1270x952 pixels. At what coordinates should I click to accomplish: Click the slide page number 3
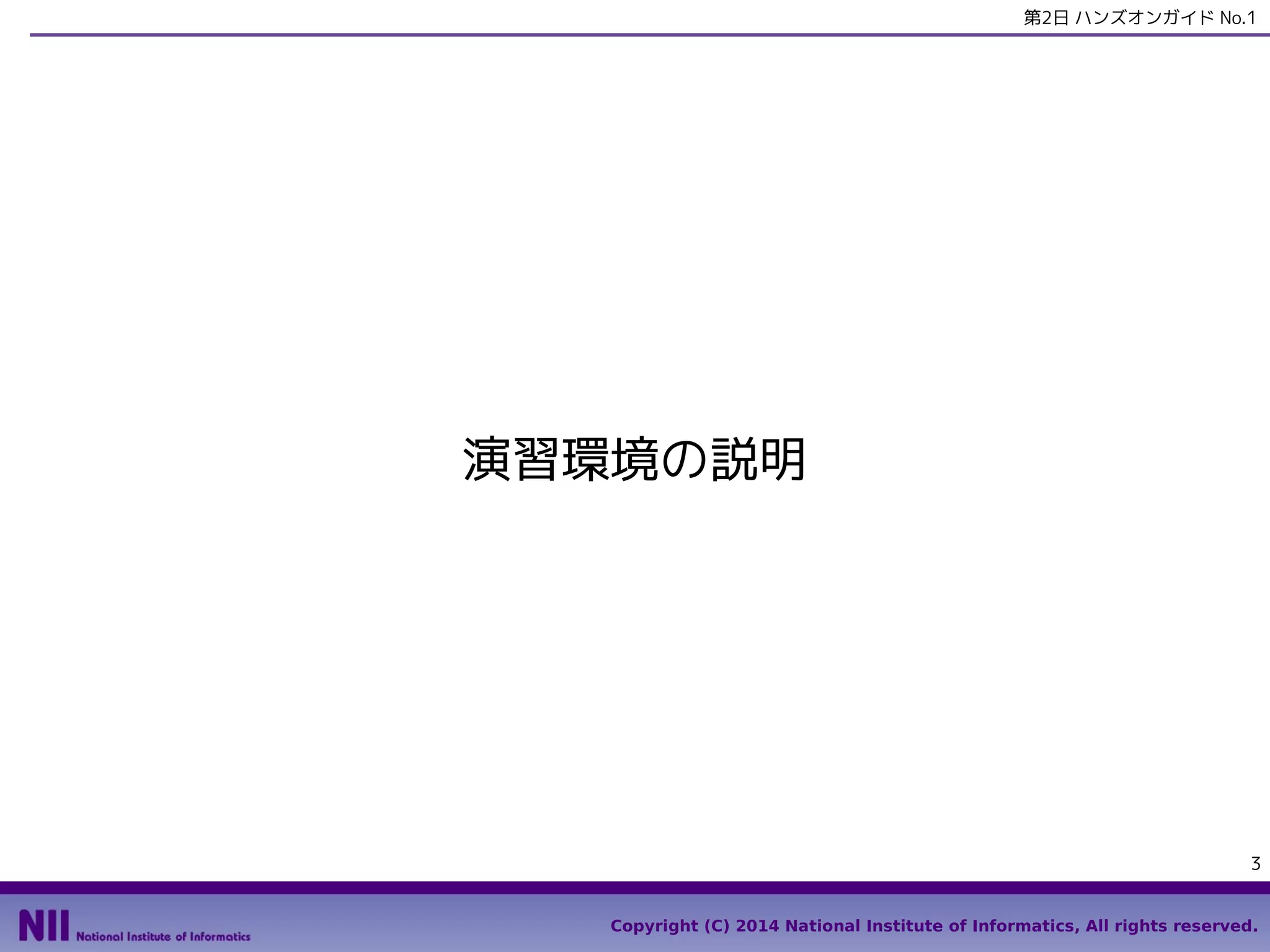point(1256,863)
